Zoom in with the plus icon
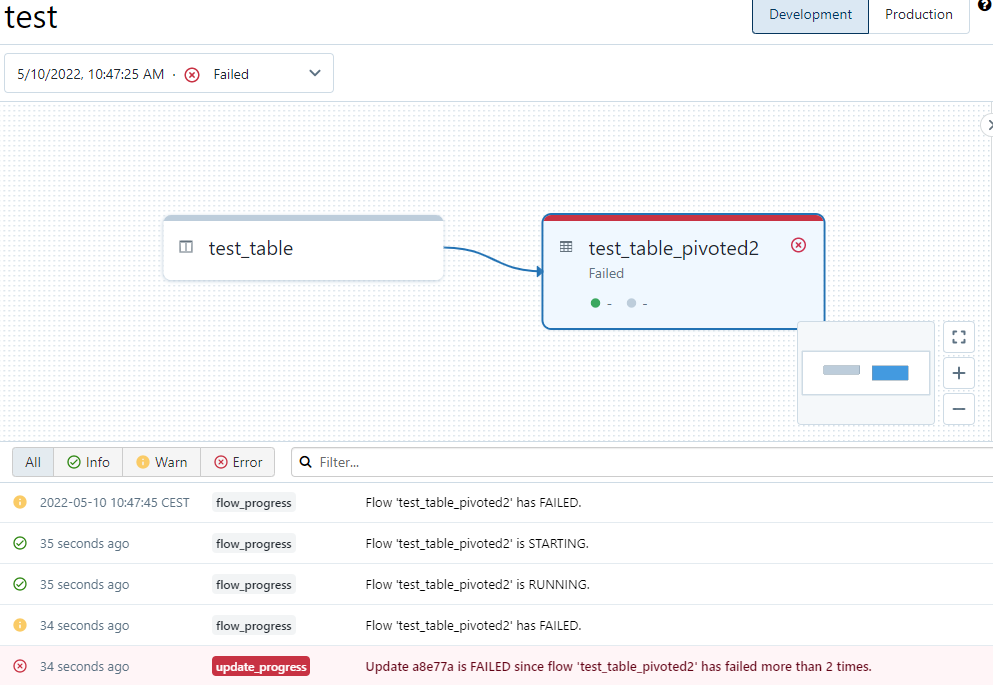The height and width of the screenshot is (685, 993). (958, 373)
